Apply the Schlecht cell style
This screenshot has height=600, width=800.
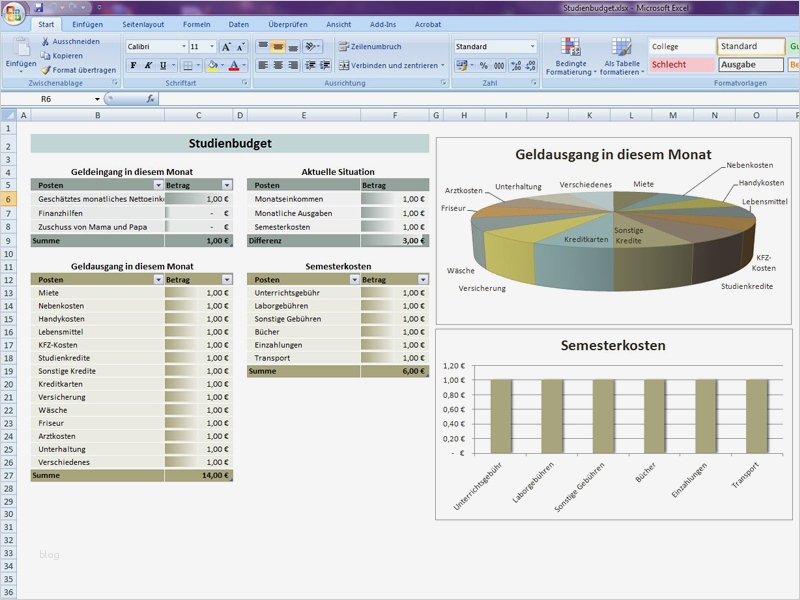(x=681, y=65)
